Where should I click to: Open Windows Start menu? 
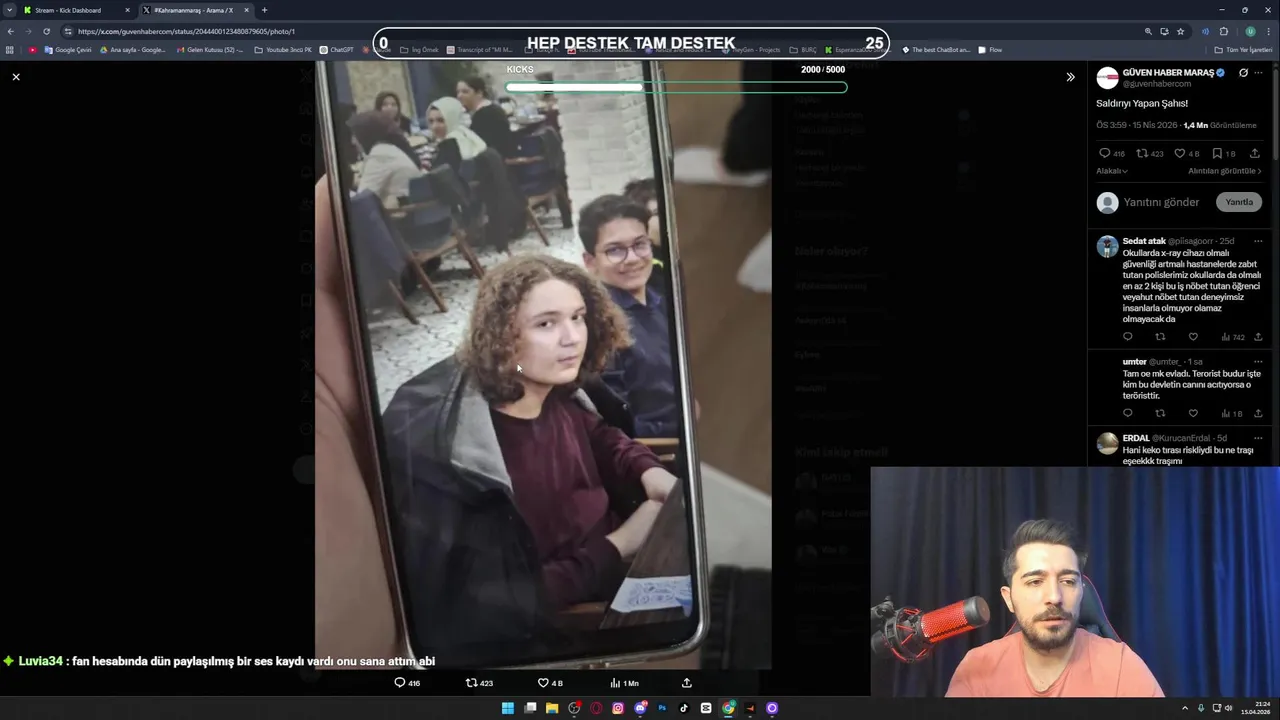pos(507,708)
